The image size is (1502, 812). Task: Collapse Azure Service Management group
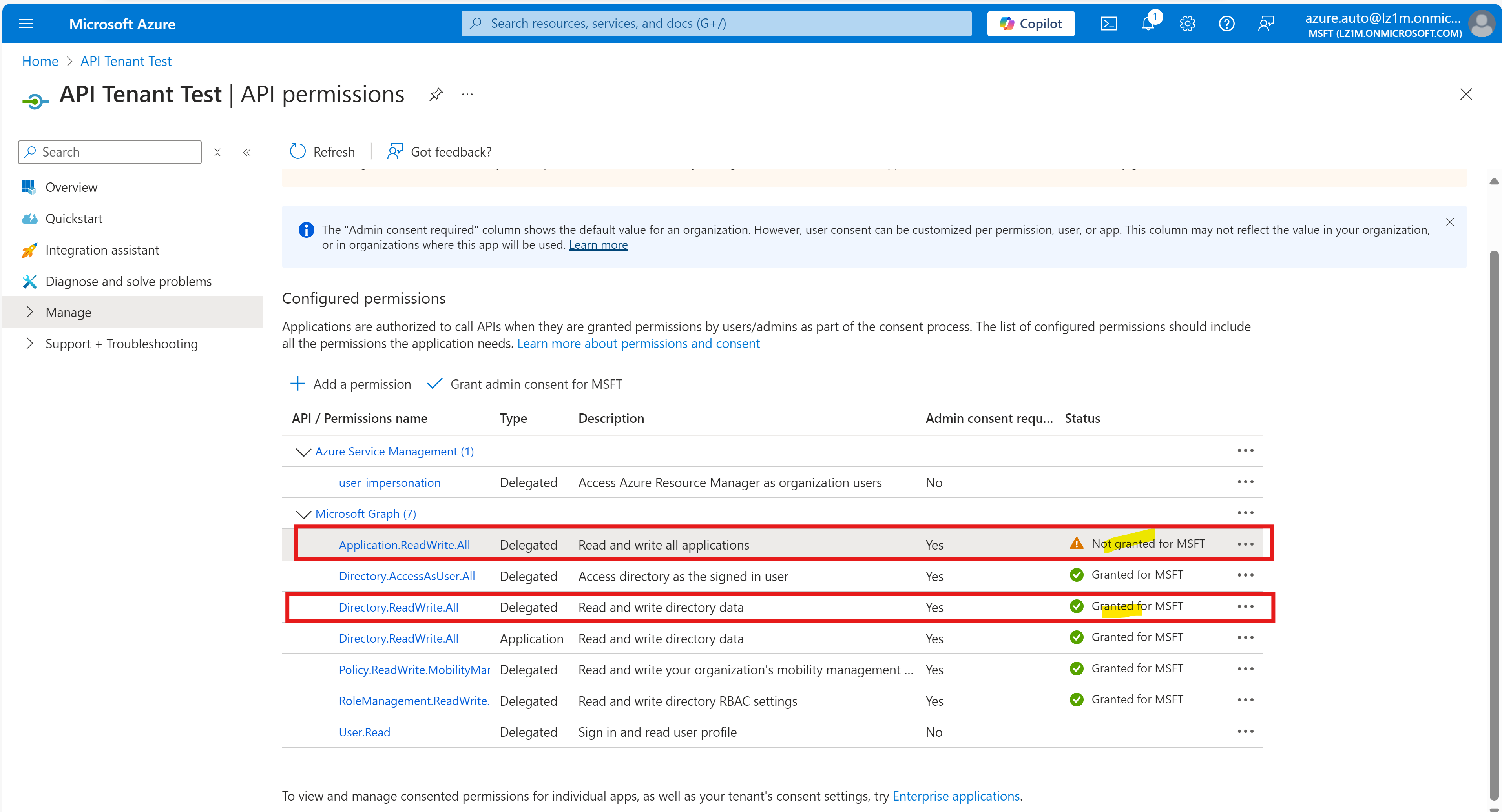pyautogui.click(x=303, y=452)
